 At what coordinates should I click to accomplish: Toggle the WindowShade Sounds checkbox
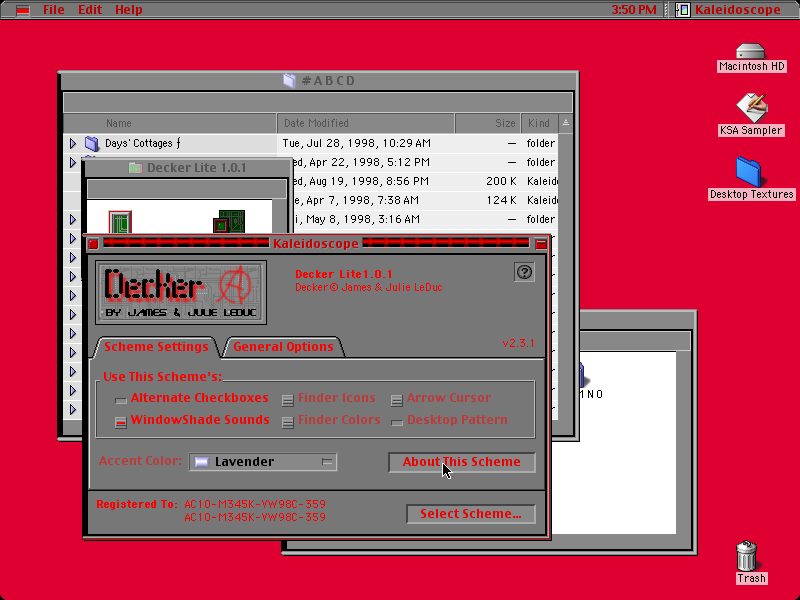tap(121, 422)
